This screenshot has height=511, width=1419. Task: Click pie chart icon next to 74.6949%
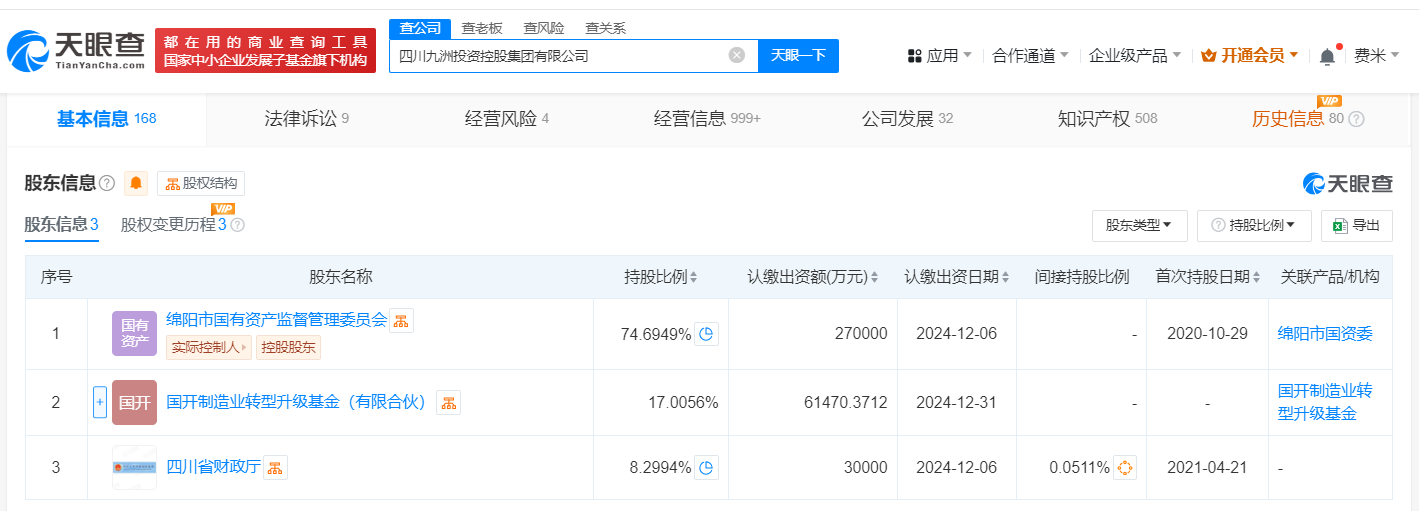[x=707, y=334]
